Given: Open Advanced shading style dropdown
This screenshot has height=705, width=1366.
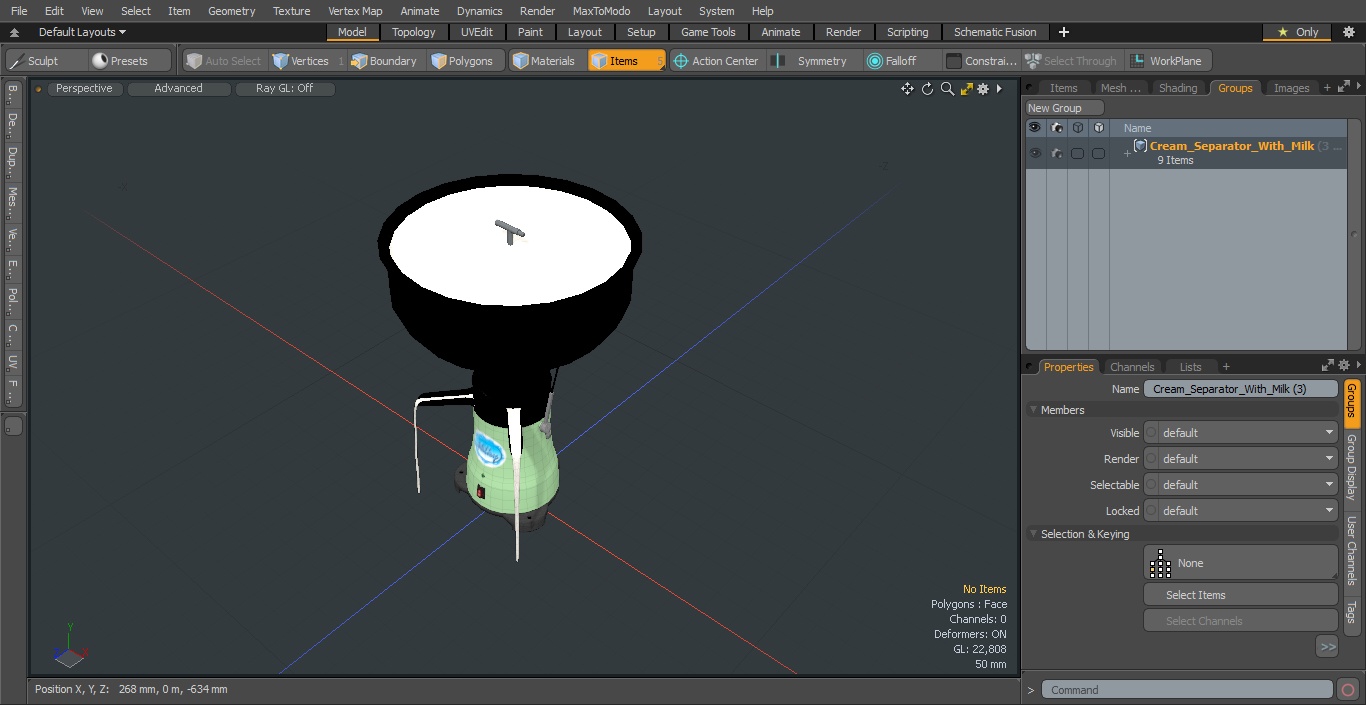Looking at the screenshot, I should click(x=178, y=88).
